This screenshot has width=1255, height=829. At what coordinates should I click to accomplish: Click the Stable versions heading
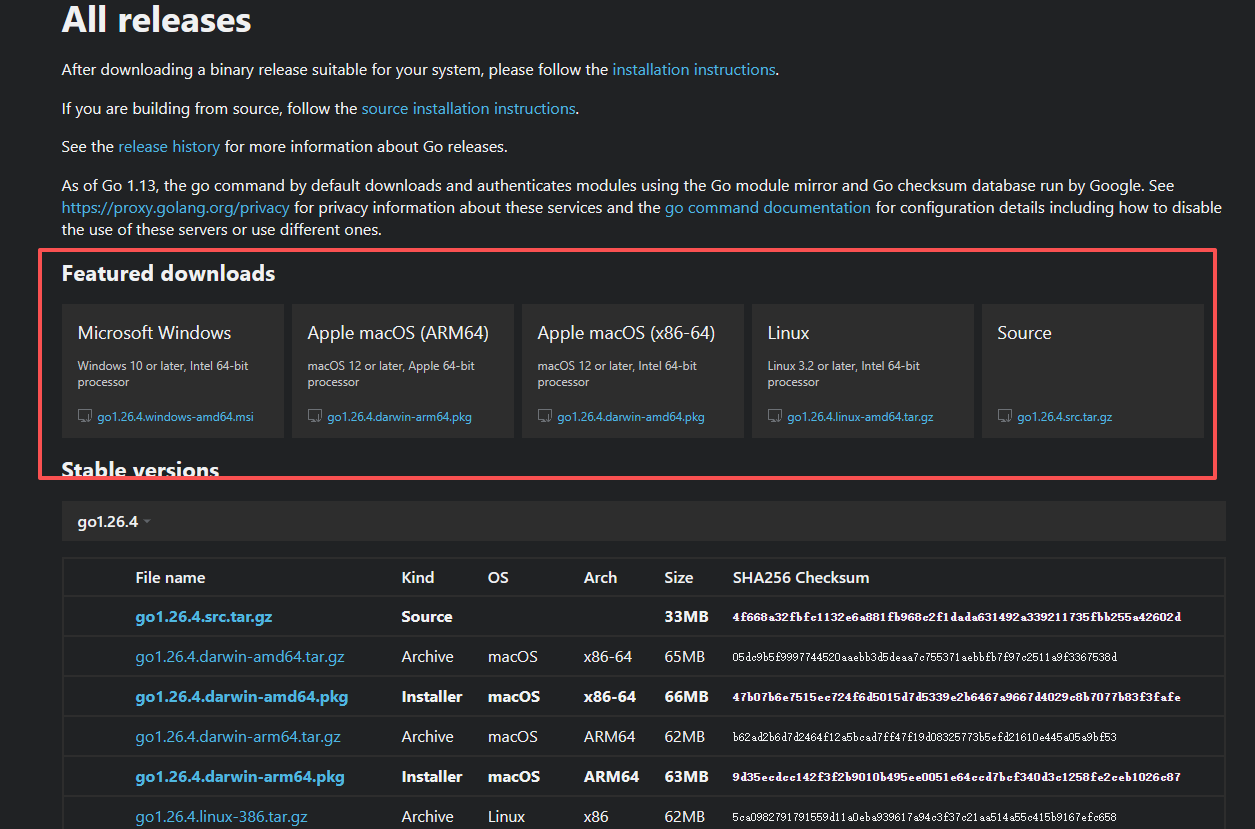[140, 469]
